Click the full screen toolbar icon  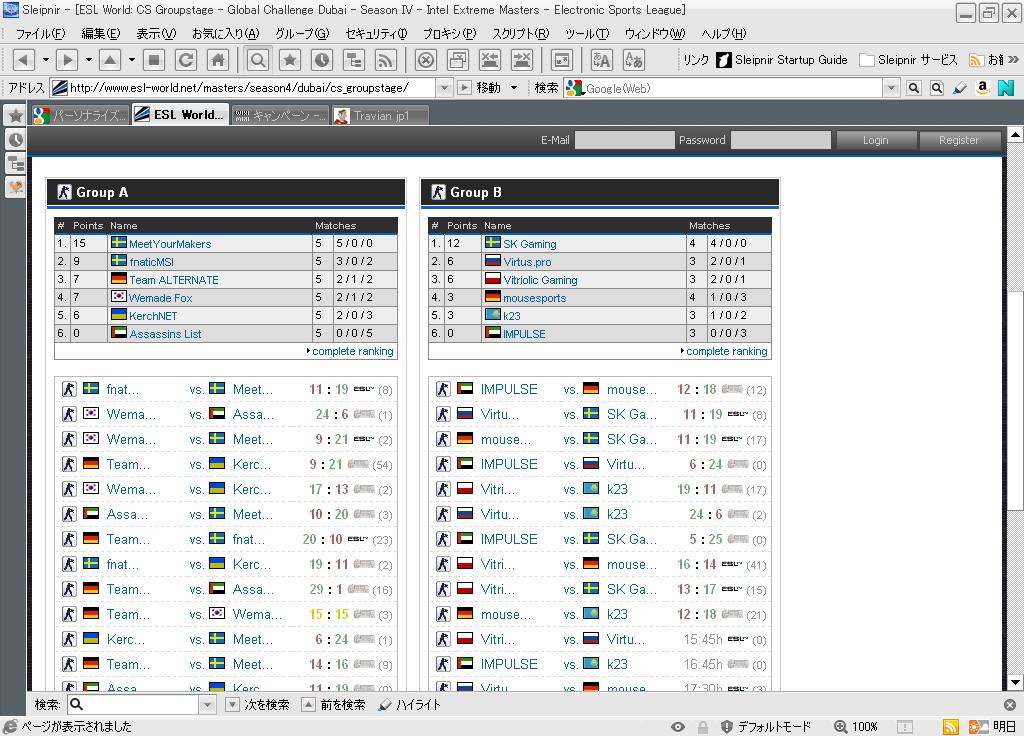coord(562,60)
